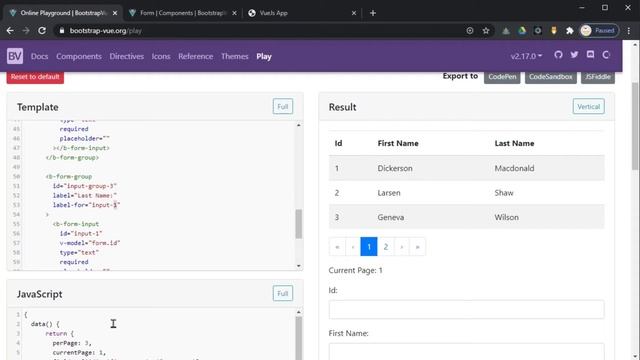Click the page vertical scrollbar
This screenshot has height=360, width=640.
635,127
